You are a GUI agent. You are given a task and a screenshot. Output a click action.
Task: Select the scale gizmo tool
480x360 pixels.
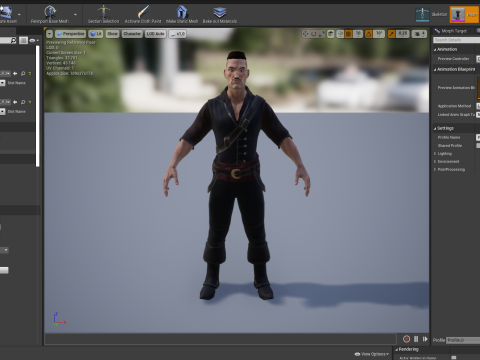tap(321, 34)
